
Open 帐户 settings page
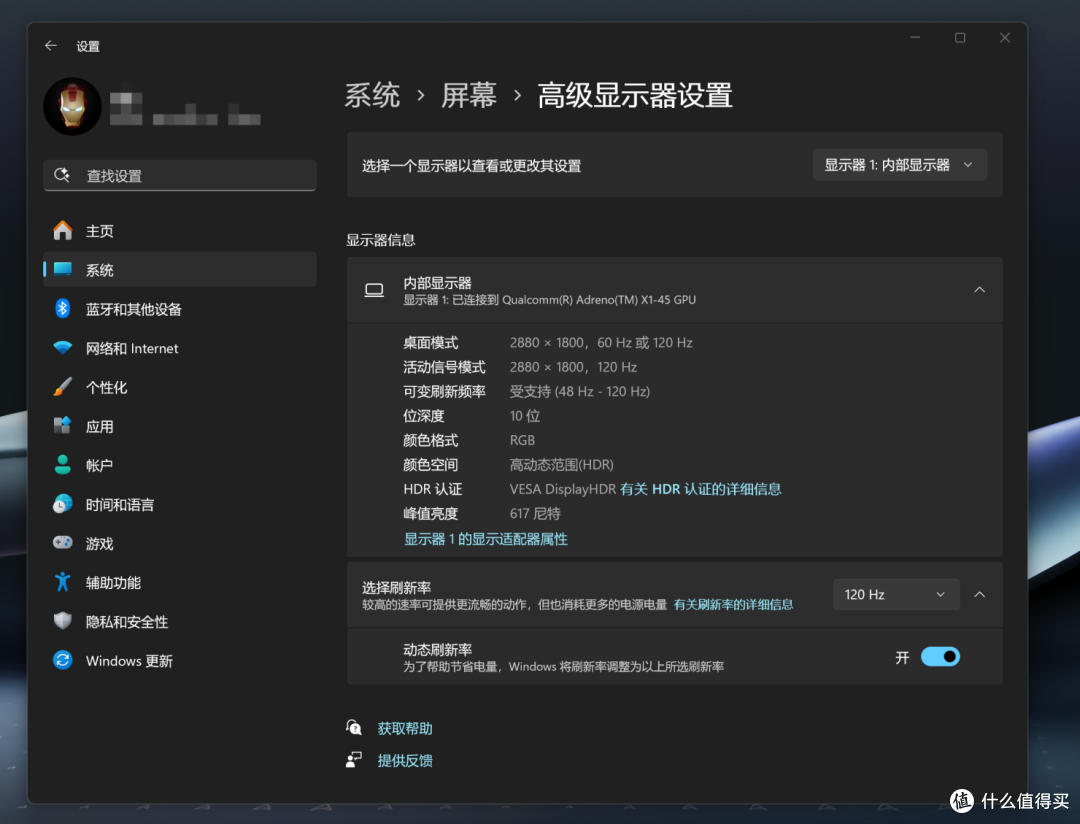click(x=180, y=465)
